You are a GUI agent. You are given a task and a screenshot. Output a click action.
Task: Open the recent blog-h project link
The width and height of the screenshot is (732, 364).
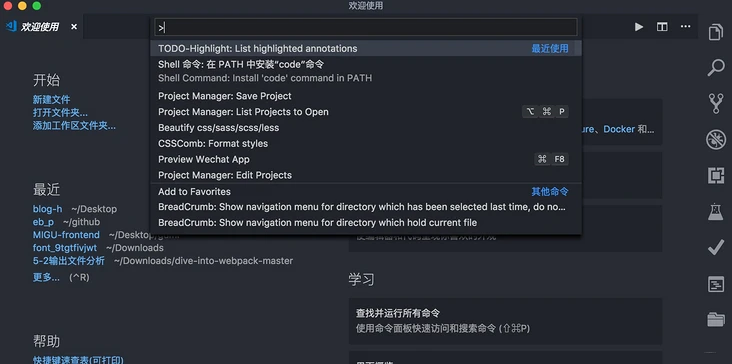(x=47, y=209)
